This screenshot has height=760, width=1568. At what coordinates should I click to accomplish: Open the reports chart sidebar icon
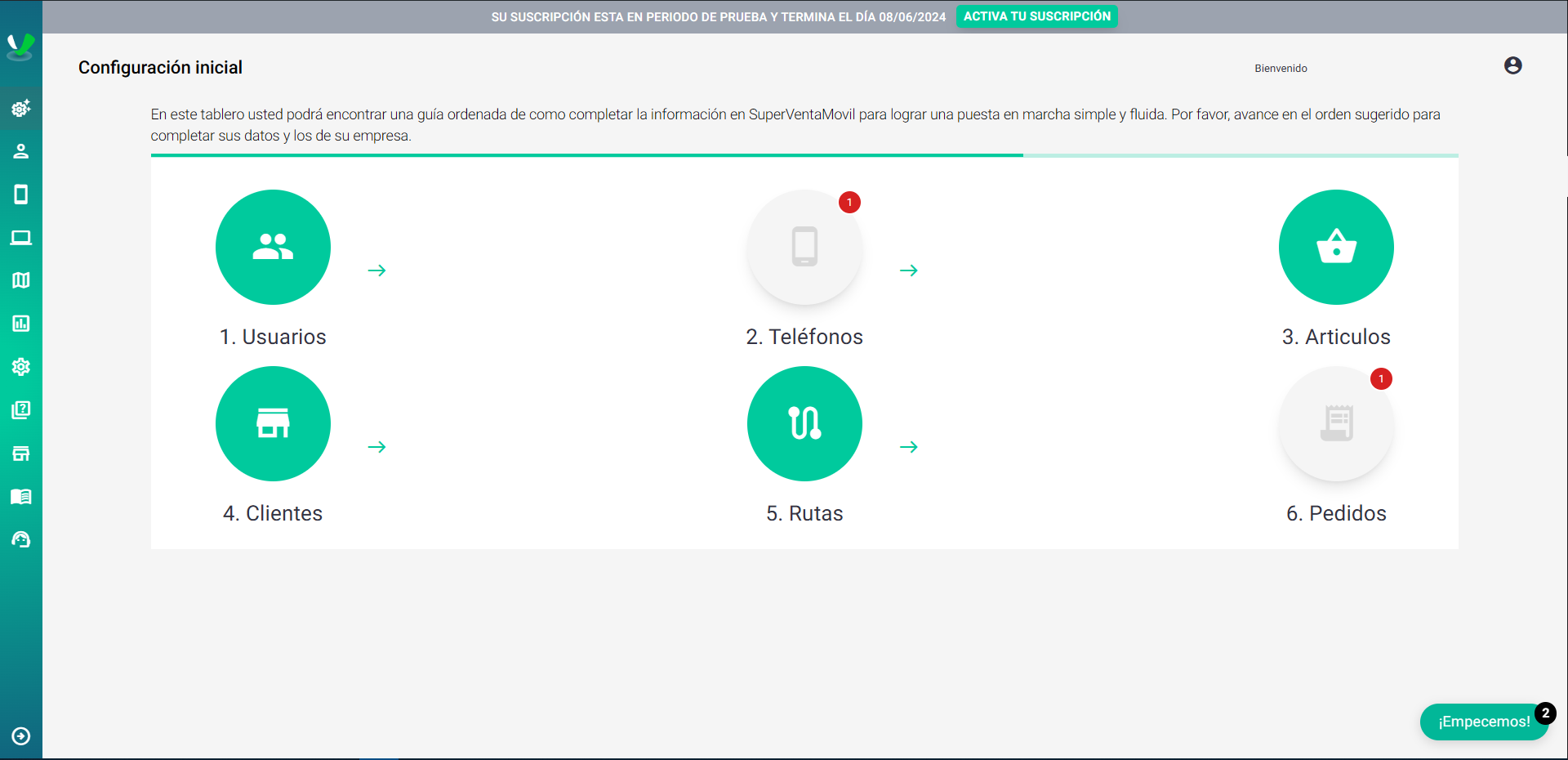point(21,324)
